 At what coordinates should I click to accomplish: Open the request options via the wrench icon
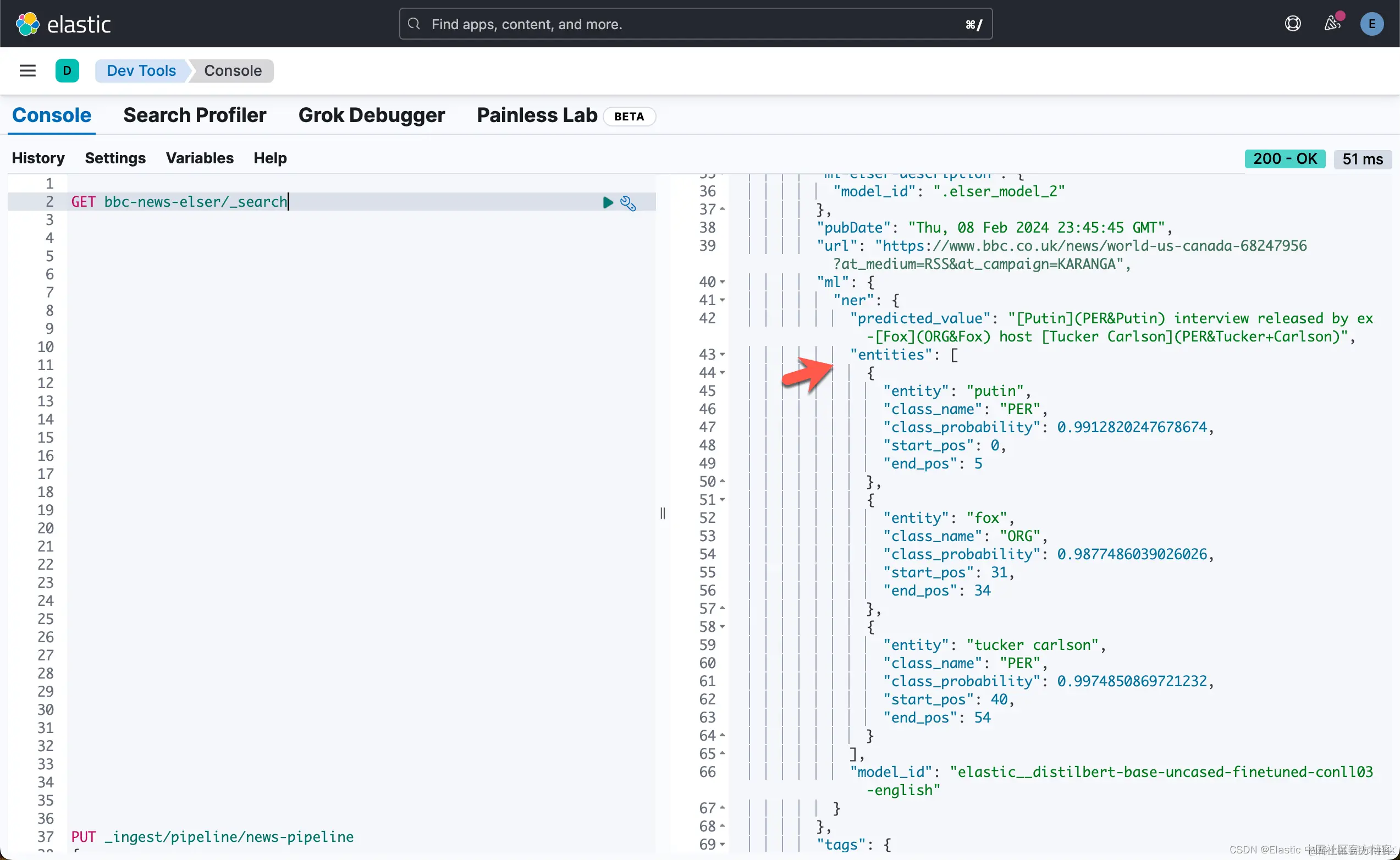(x=628, y=203)
